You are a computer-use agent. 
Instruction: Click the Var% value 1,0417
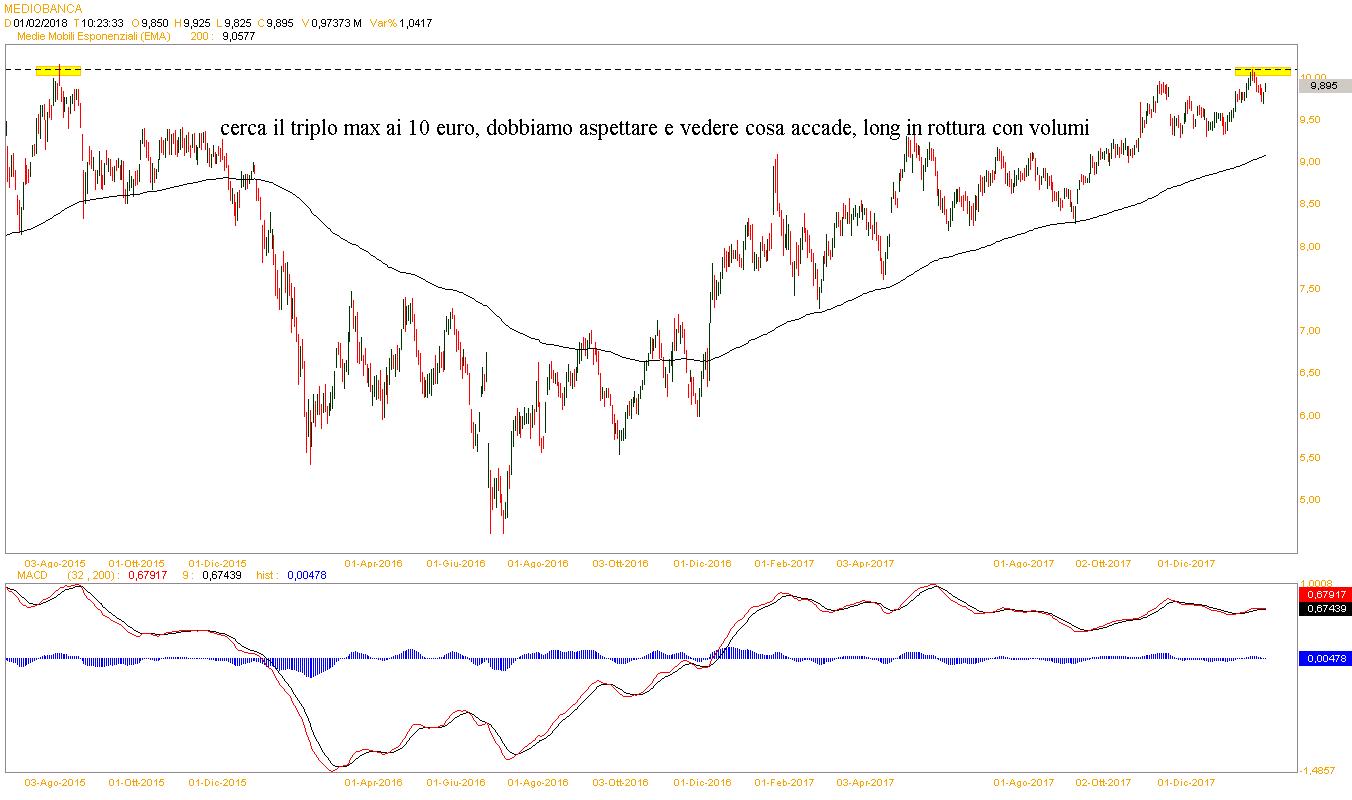[x=416, y=22]
